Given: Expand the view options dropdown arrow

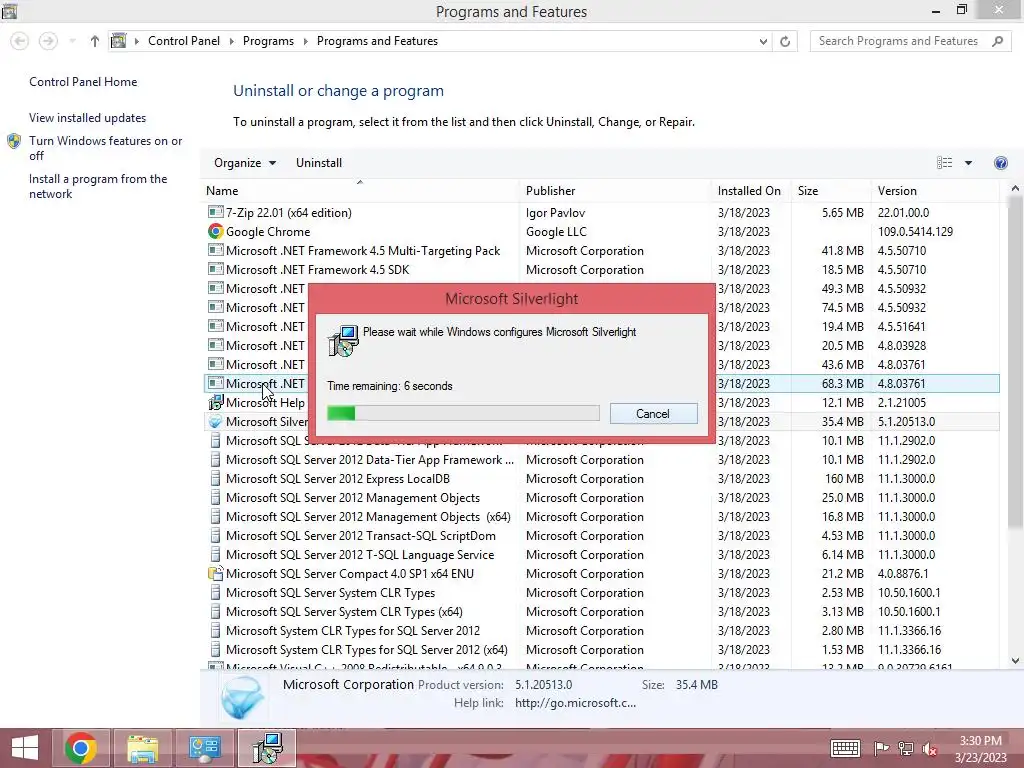Looking at the screenshot, I should point(968,163).
